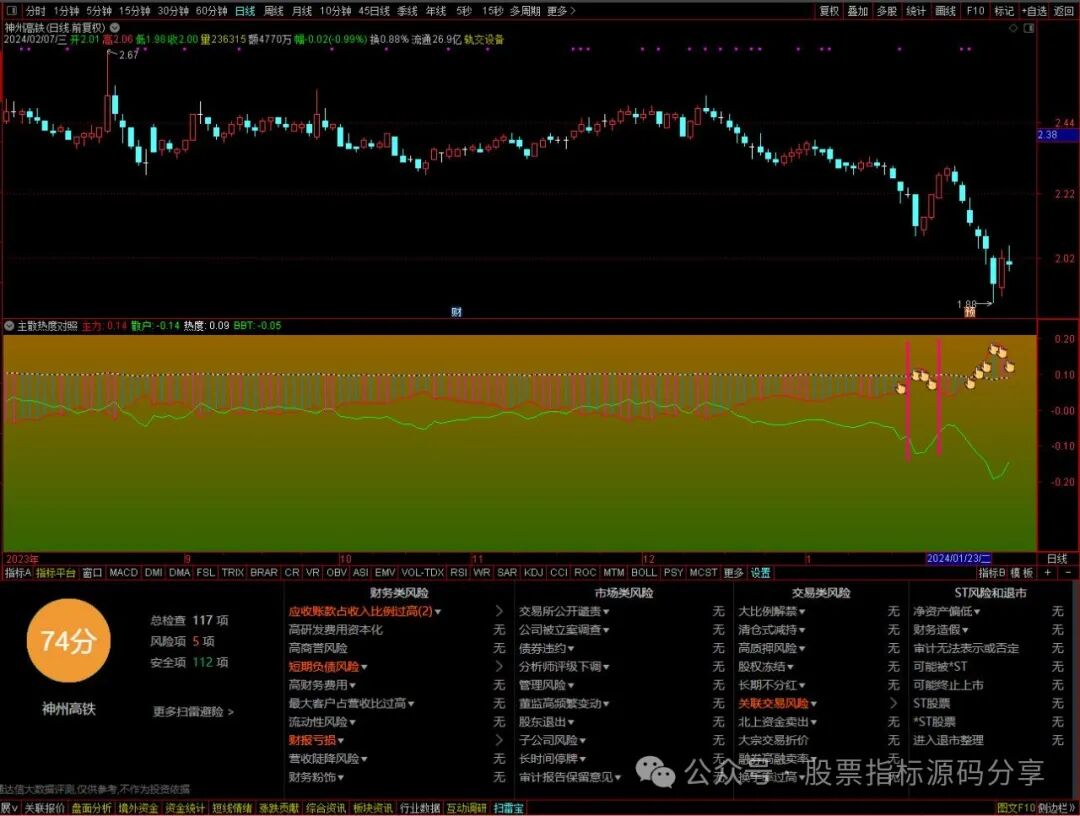Click the panel layout icon before 分时
The width and height of the screenshot is (1080, 816).
click(x=12, y=10)
